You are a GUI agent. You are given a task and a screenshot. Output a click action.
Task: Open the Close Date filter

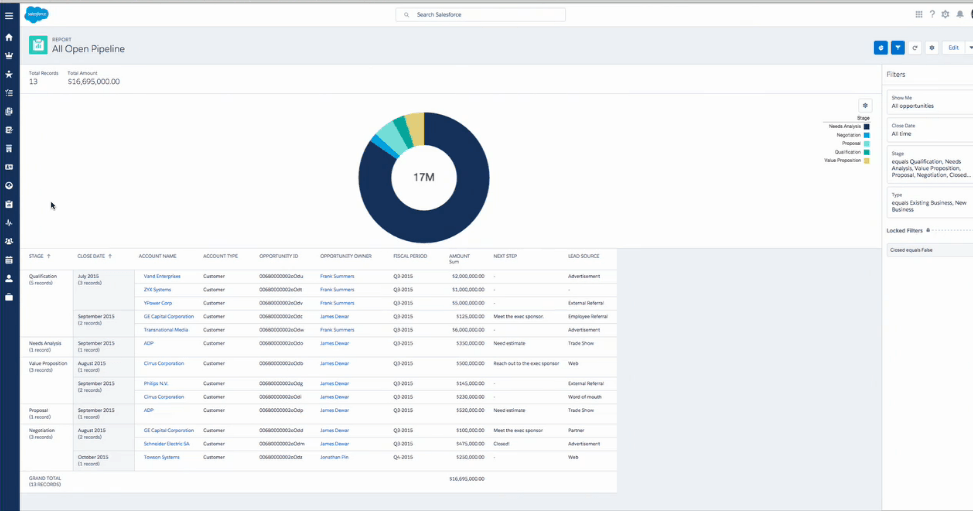pos(930,130)
